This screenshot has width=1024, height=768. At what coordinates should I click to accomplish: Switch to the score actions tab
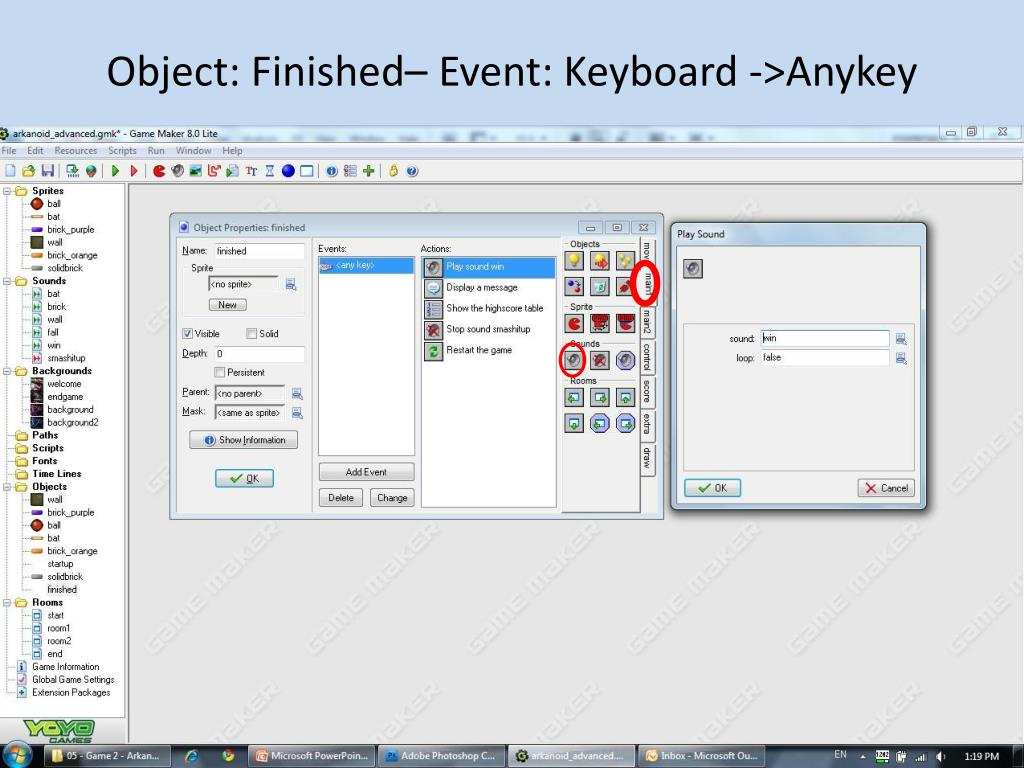[647, 391]
